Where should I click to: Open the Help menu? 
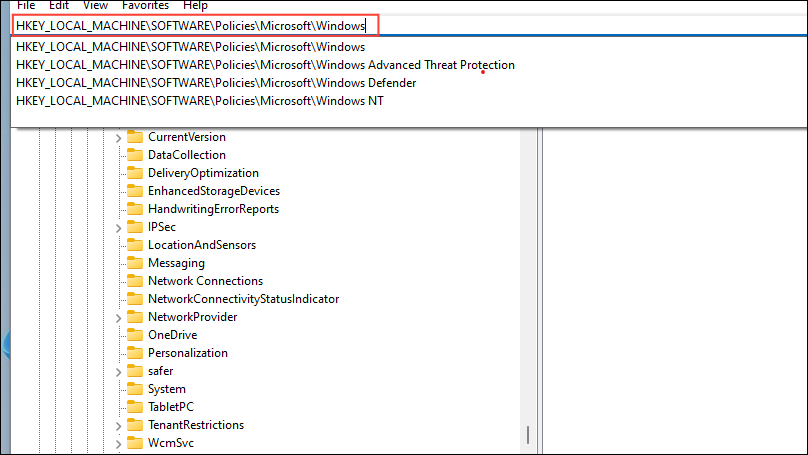click(x=195, y=6)
